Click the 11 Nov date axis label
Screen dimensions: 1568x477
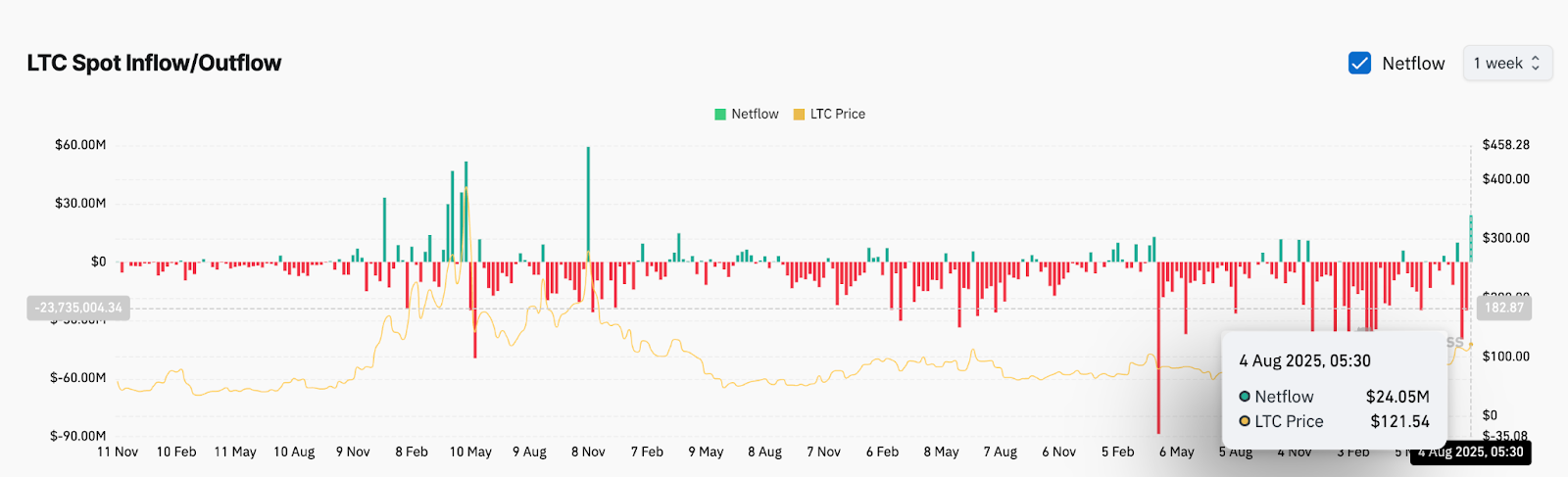click(x=118, y=452)
